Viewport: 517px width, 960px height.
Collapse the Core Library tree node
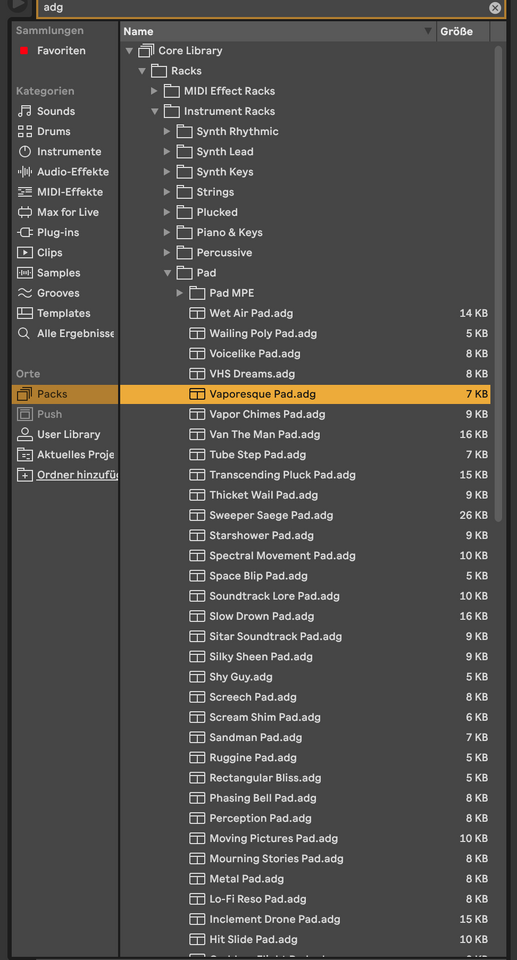point(129,51)
